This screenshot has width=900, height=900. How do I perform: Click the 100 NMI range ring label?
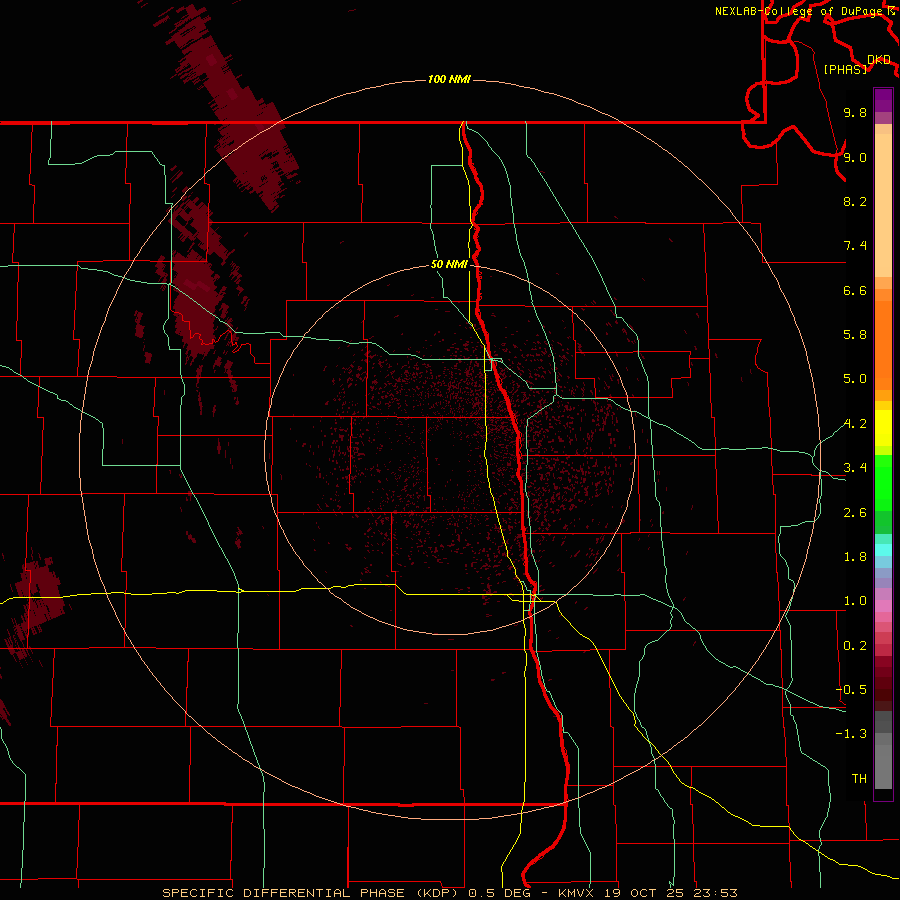click(x=449, y=79)
